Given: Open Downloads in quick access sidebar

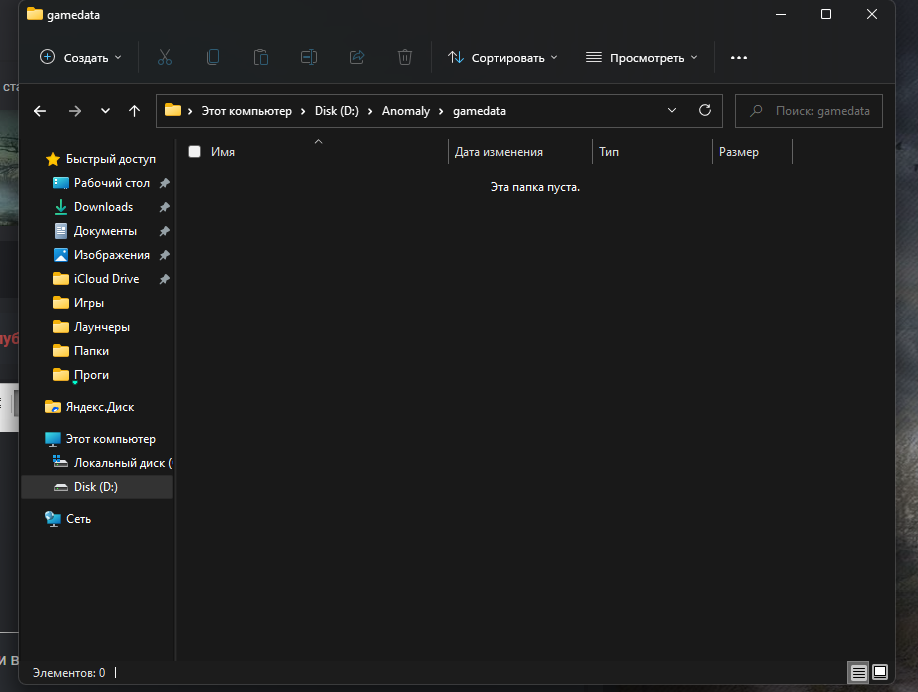Looking at the screenshot, I should 103,207.
